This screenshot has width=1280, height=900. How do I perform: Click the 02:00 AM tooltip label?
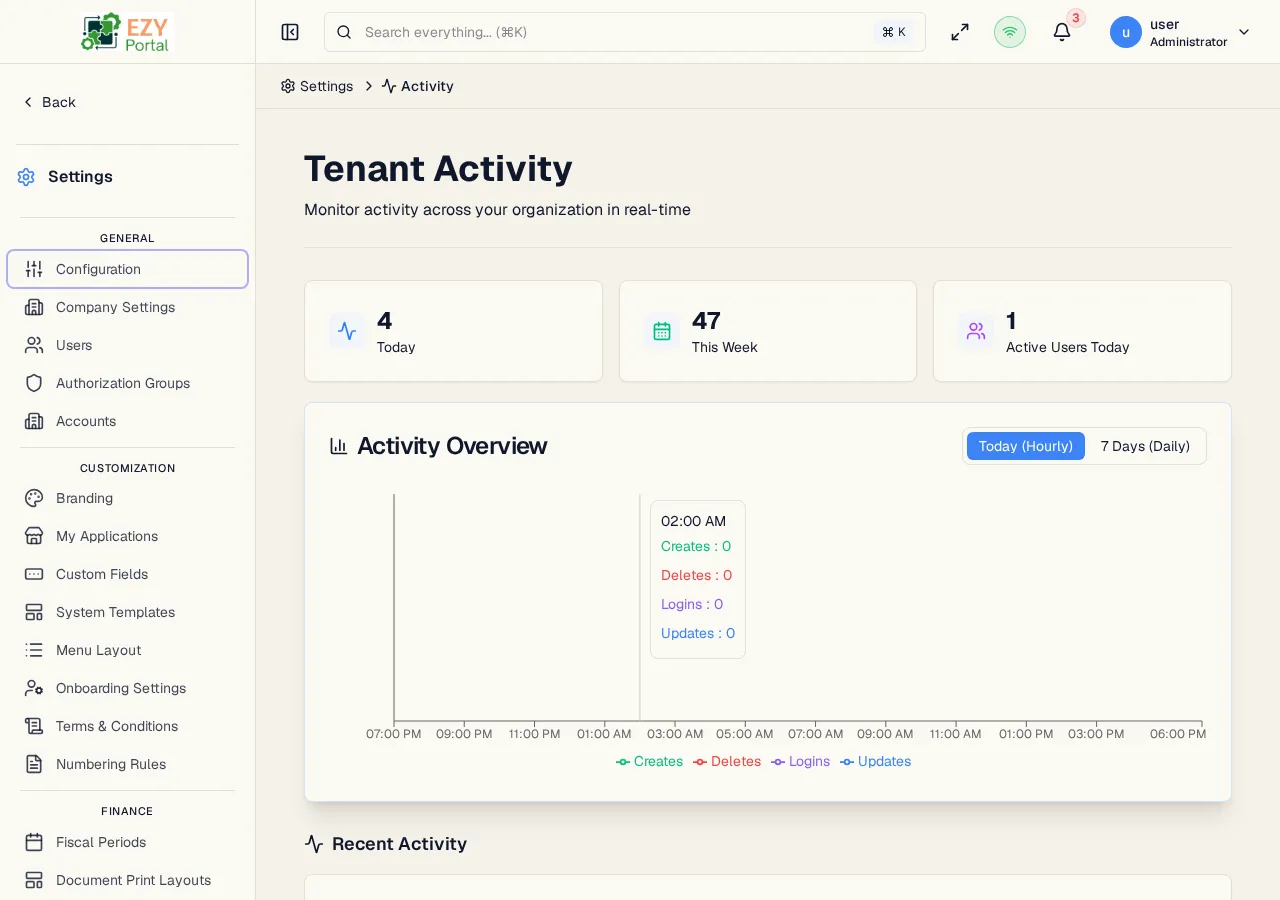point(693,521)
